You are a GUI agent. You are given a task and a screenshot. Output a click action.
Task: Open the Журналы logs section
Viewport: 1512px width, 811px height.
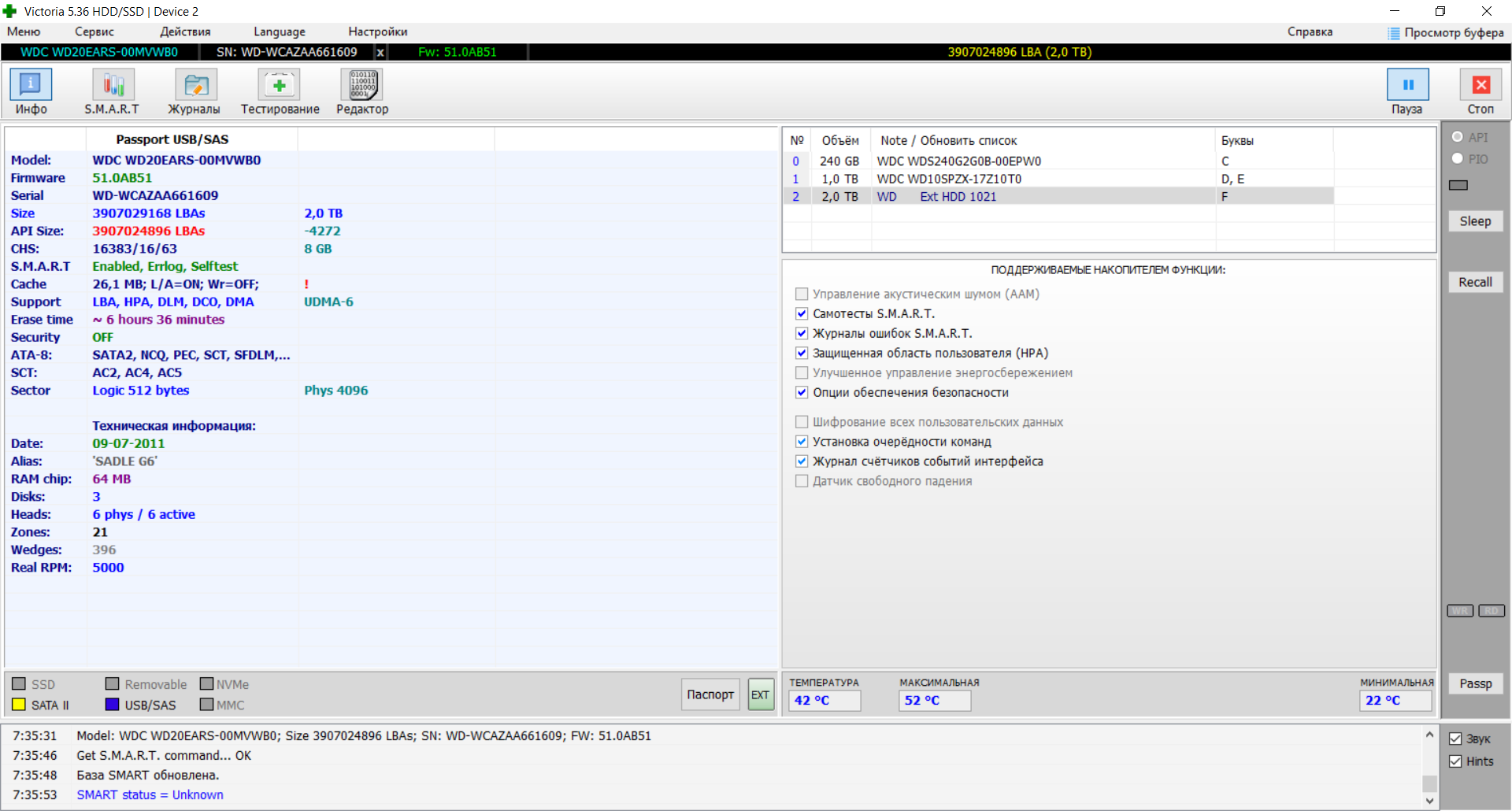tap(195, 91)
